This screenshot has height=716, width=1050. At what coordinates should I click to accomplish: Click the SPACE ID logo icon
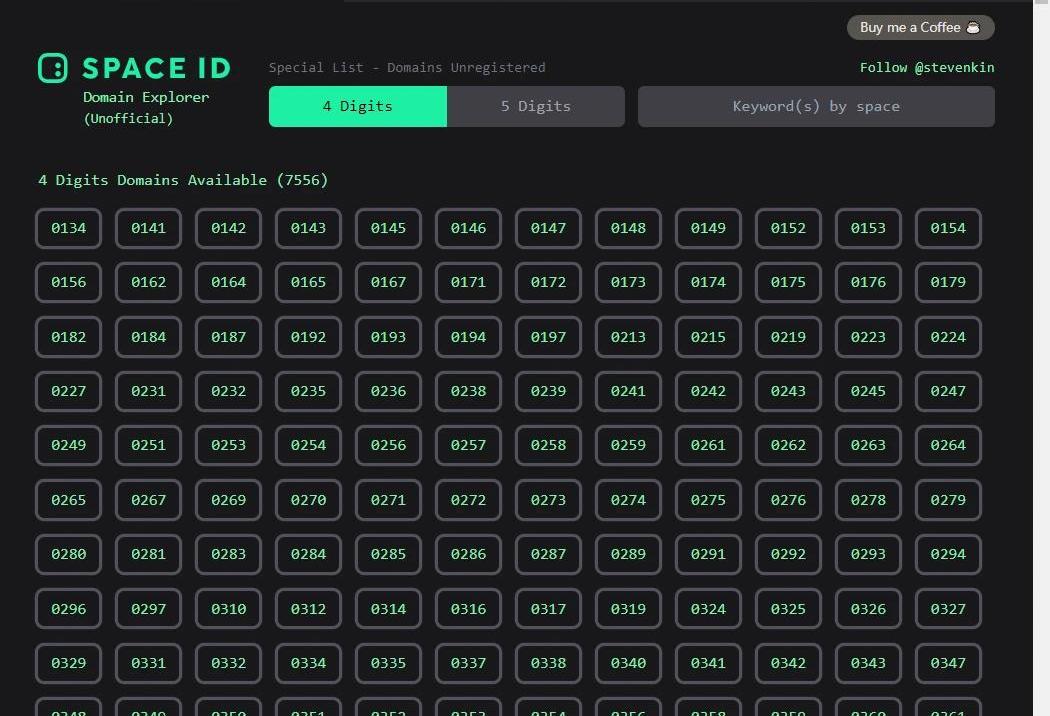53,68
